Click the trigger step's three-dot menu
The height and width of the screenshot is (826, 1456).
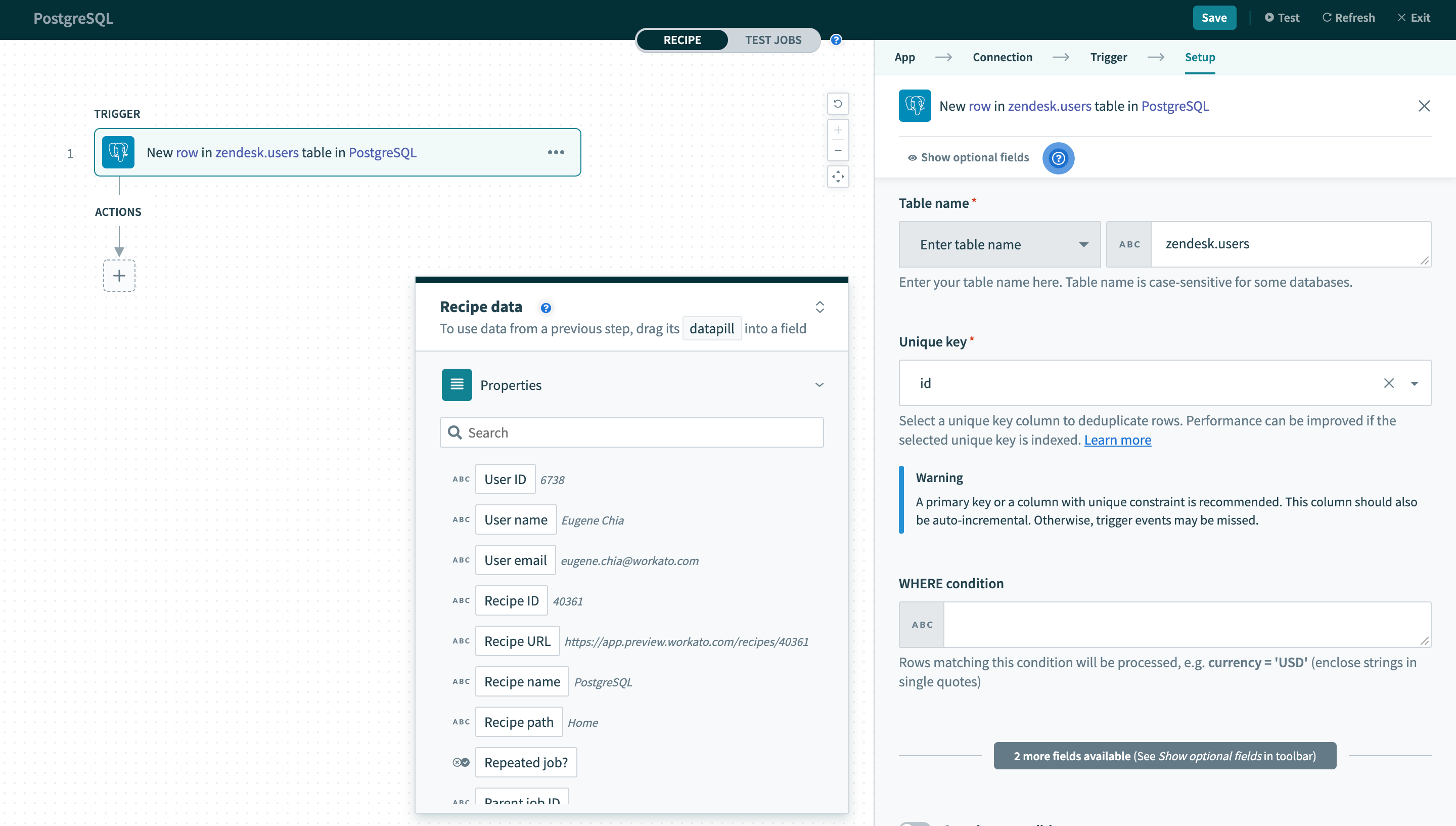[556, 152]
